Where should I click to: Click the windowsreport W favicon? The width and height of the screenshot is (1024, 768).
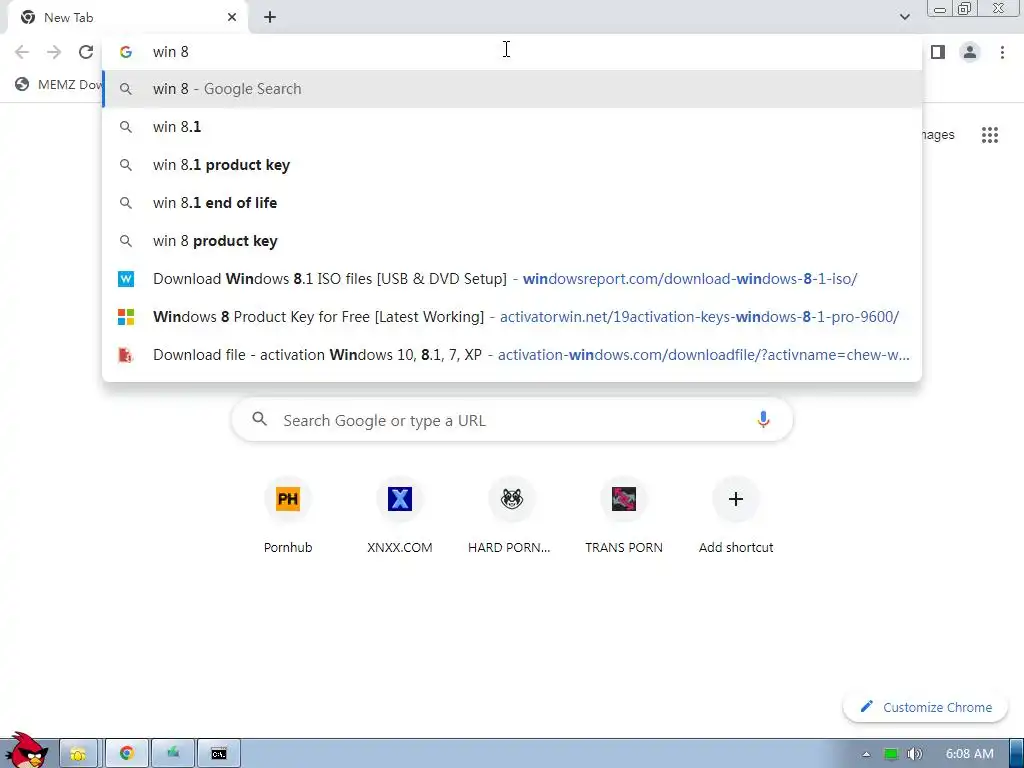126,279
